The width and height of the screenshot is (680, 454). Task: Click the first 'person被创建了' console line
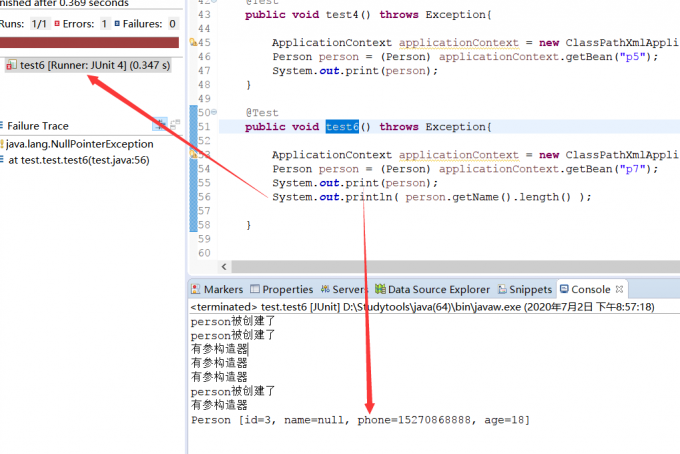233,321
